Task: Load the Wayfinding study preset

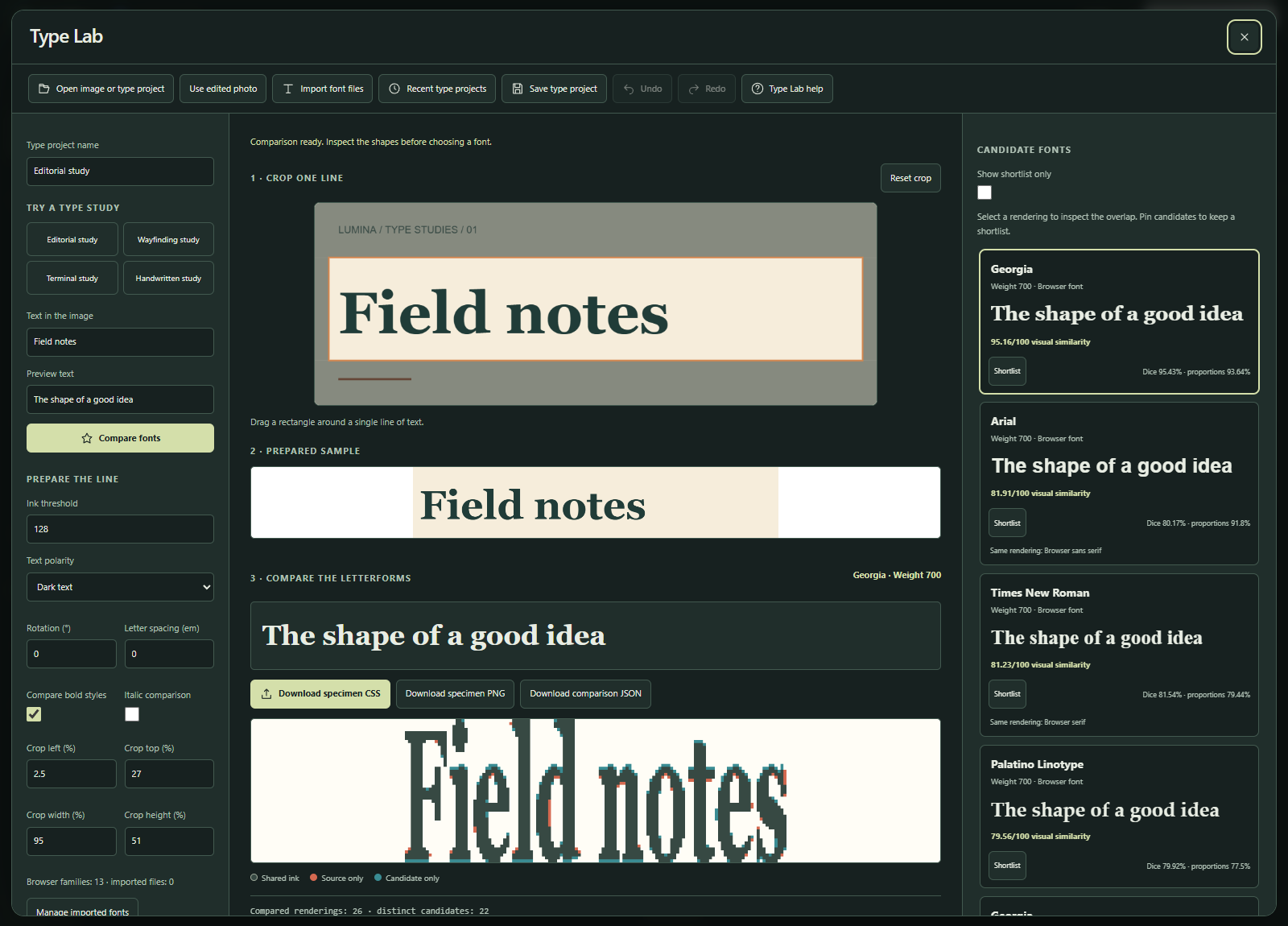Action: pyautogui.click(x=168, y=239)
